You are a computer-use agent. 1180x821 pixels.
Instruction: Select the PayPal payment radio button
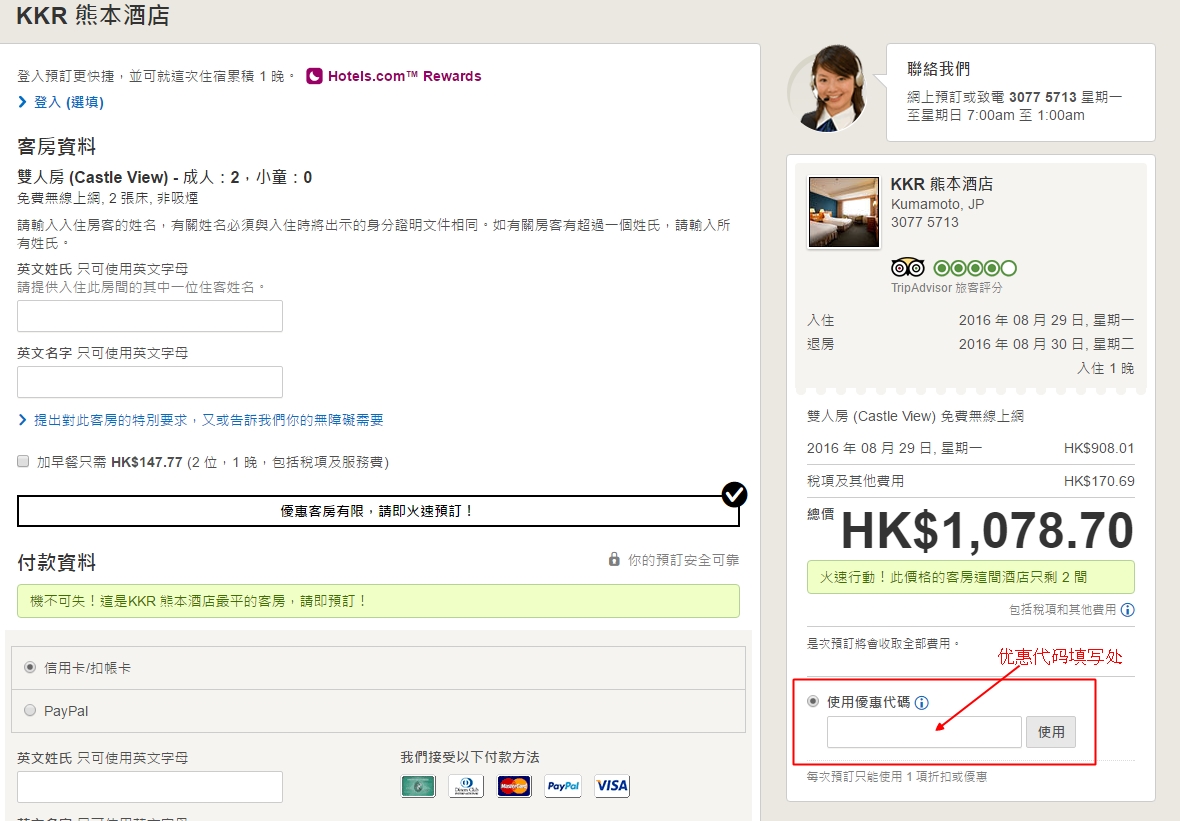click(30, 710)
